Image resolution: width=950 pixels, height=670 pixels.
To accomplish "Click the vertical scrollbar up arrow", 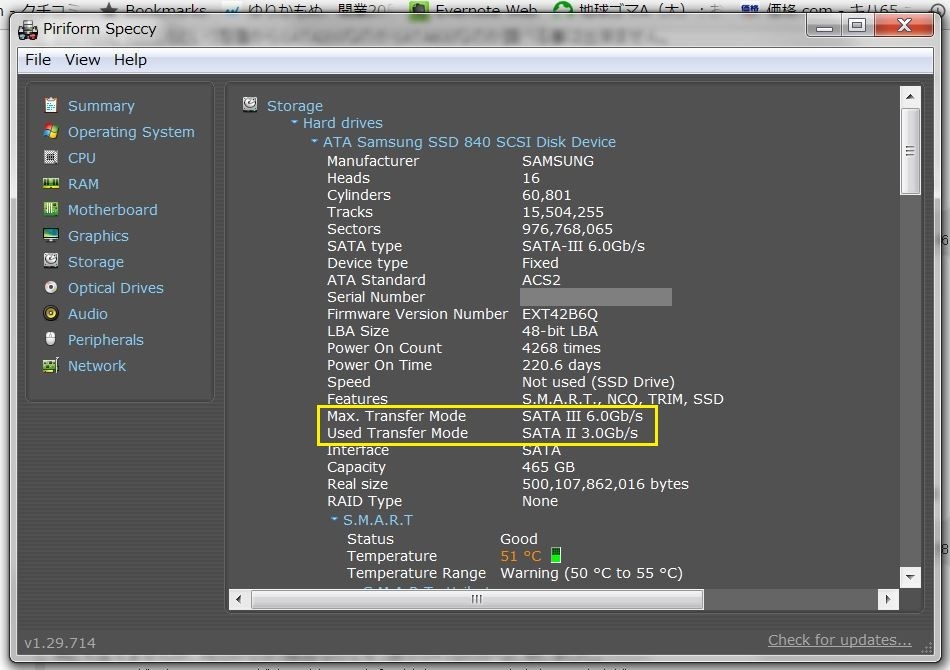I will (x=910, y=96).
